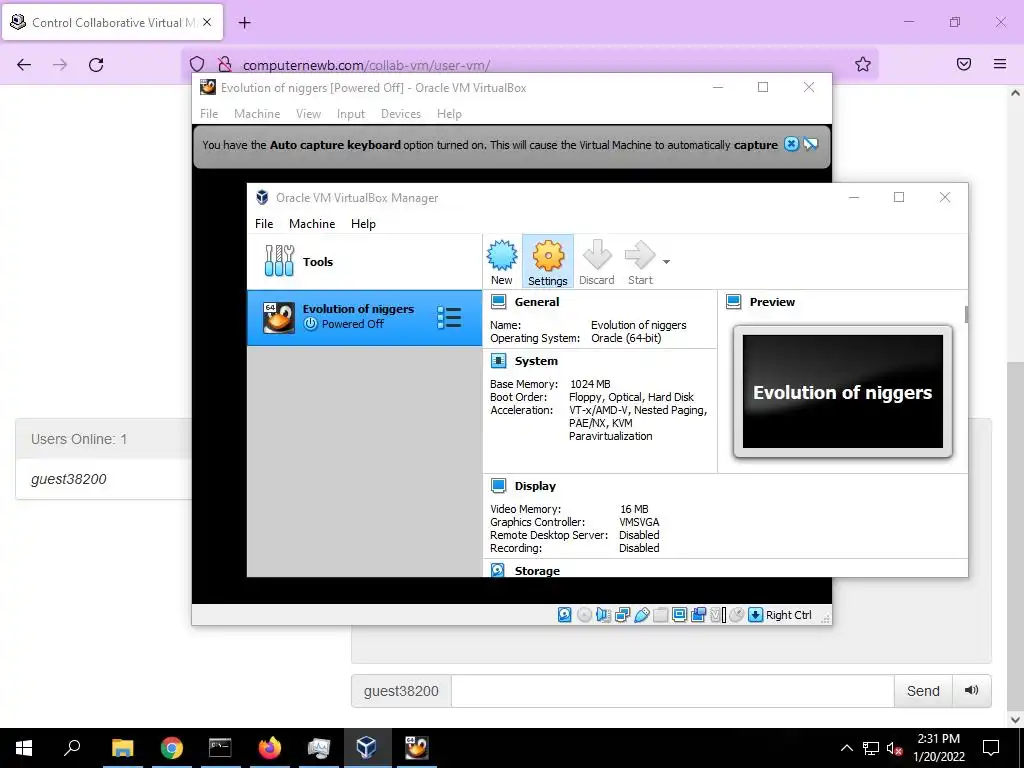1024x768 pixels.
Task: Toggle chat sound with the speaker button
Action: pos(971,690)
